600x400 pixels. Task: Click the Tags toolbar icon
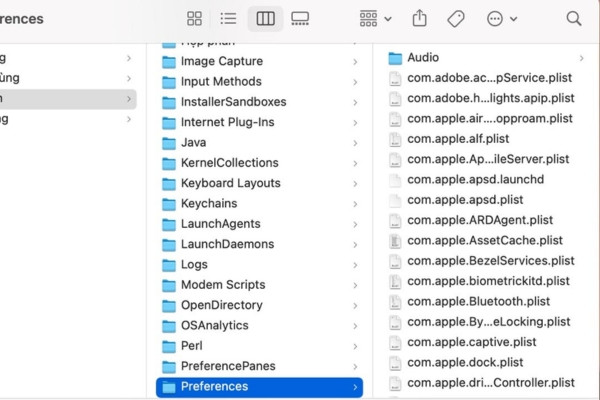click(456, 18)
